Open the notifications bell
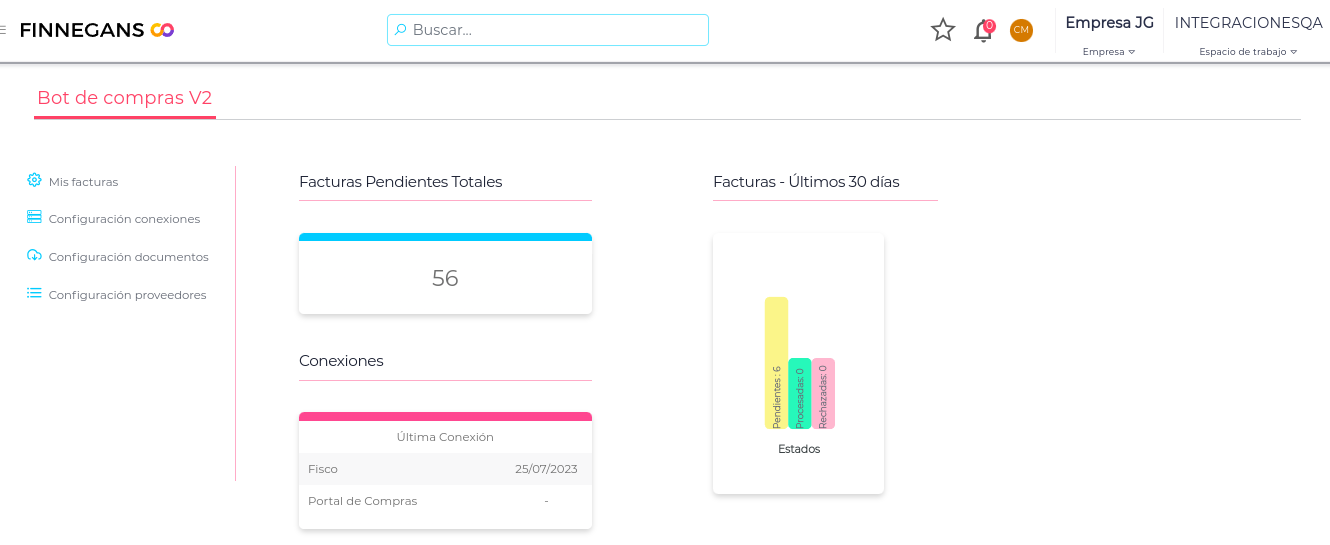The image size is (1330, 545). coord(983,31)
